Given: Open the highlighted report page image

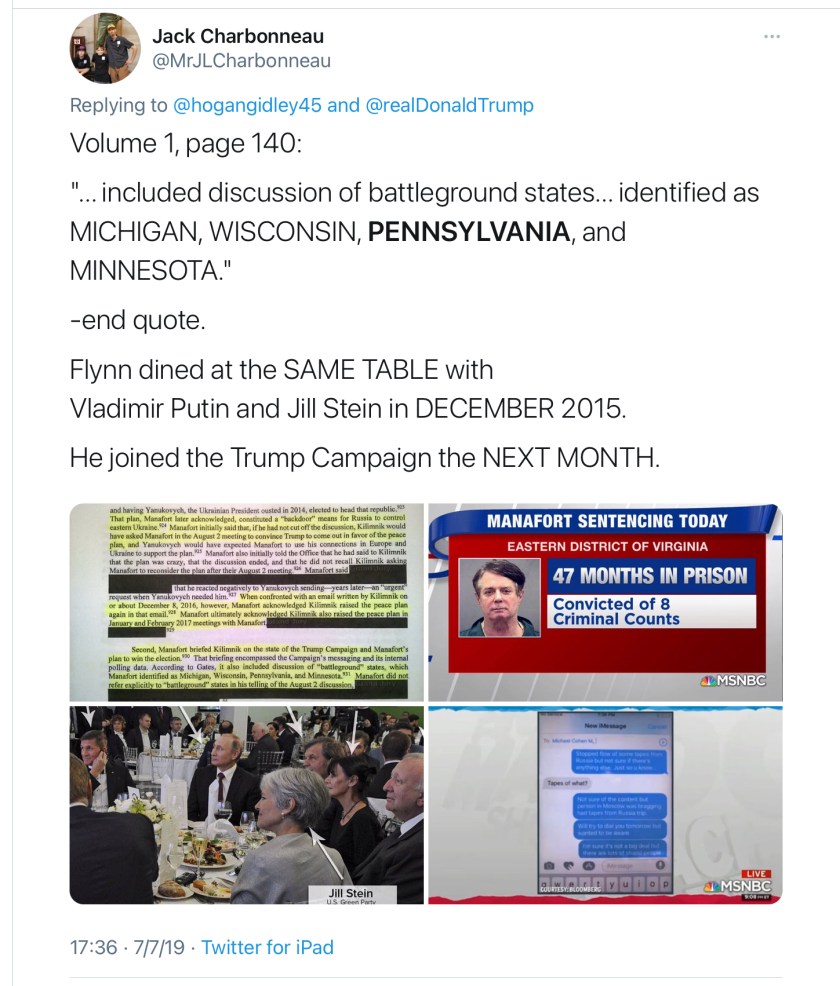Looking at the screenshot, I should [x=246, y=602].
